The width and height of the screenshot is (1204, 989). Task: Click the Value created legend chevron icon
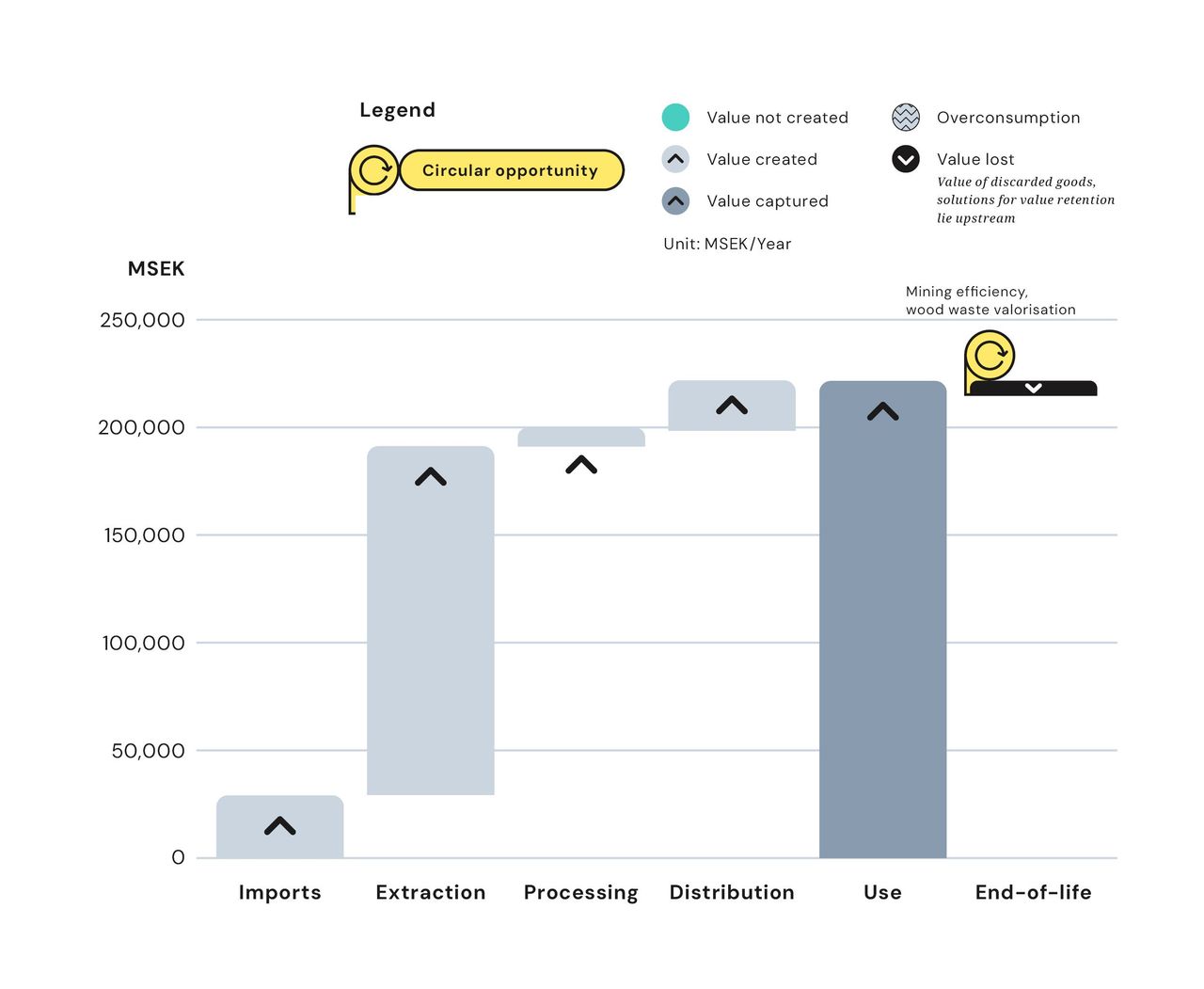(x=675, y=159)
